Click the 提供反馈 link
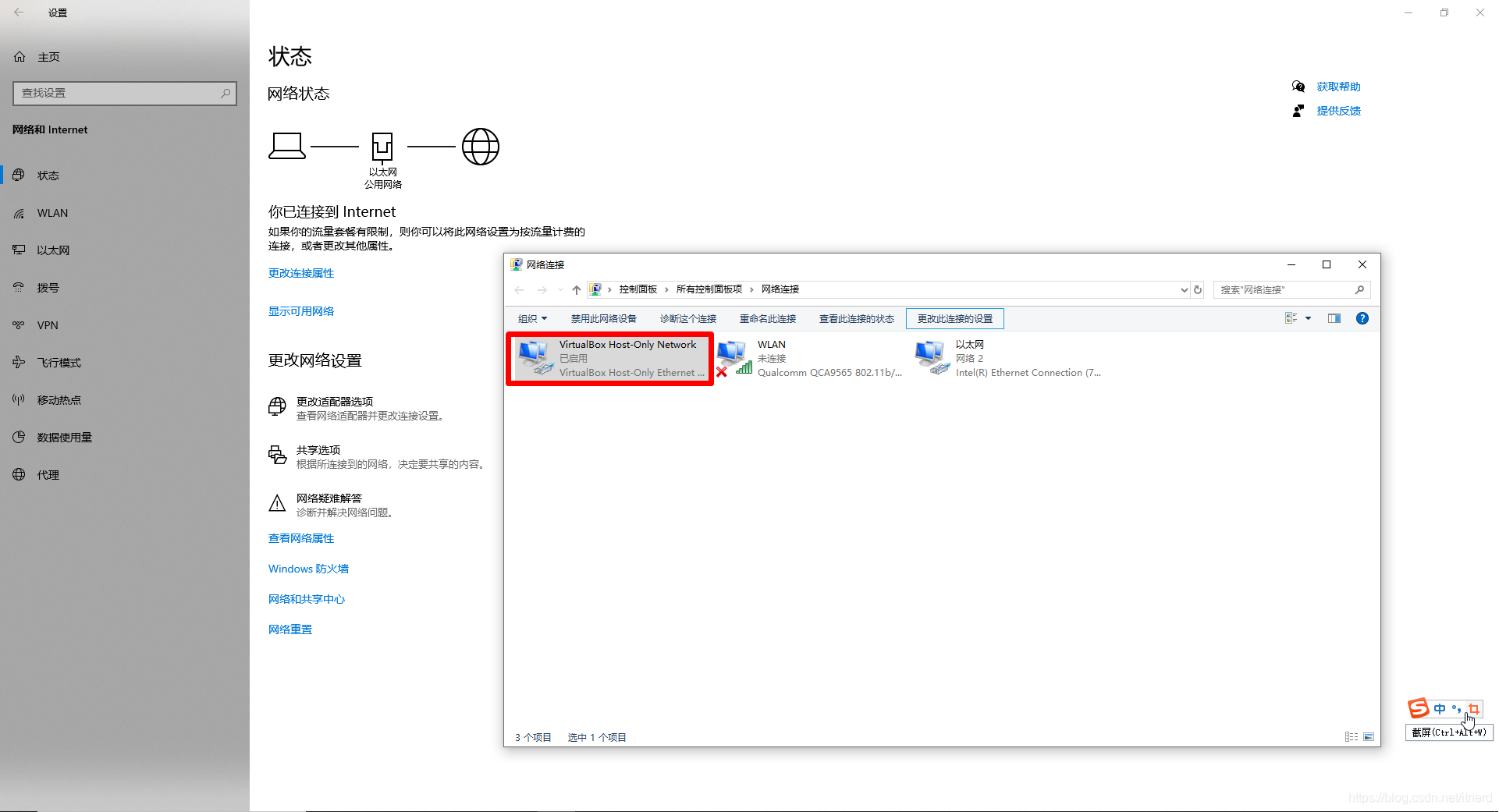The width and height of the screenshot is (1499, 812). tap(1338, 111)
